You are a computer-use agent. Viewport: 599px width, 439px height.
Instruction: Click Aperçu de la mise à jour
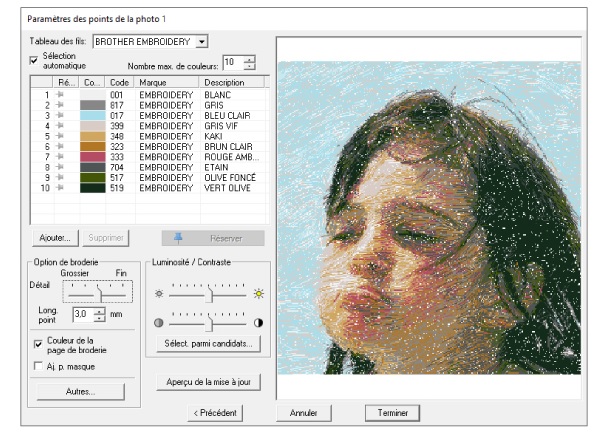pos(209,382)
